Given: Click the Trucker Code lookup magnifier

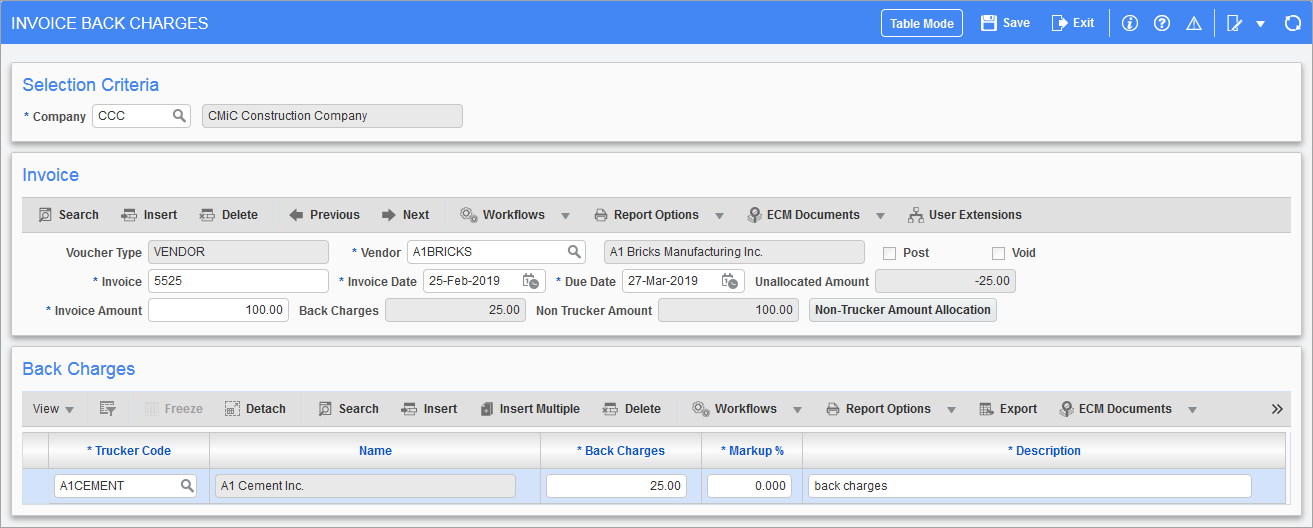Looking at the screenshot, I should point(187,486).
